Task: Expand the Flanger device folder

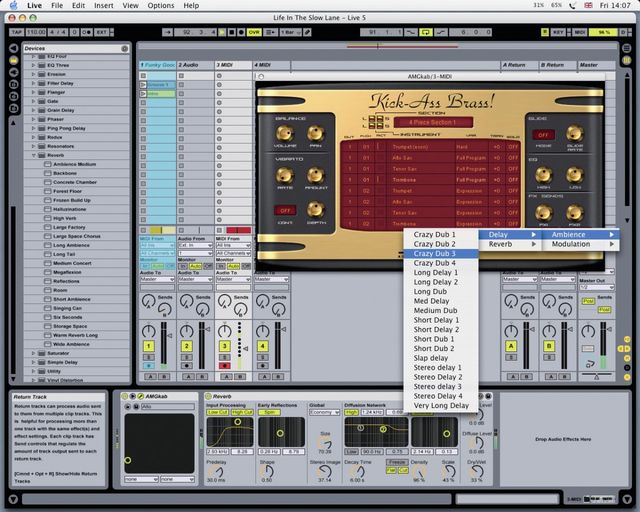Action: click(x=33, y=92)
